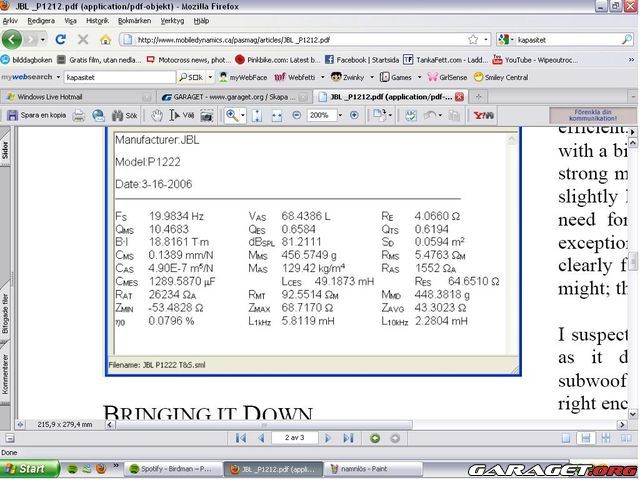Go to home page via house icon
Viewport: 640px width, 480px height.
tap(105, 40)
